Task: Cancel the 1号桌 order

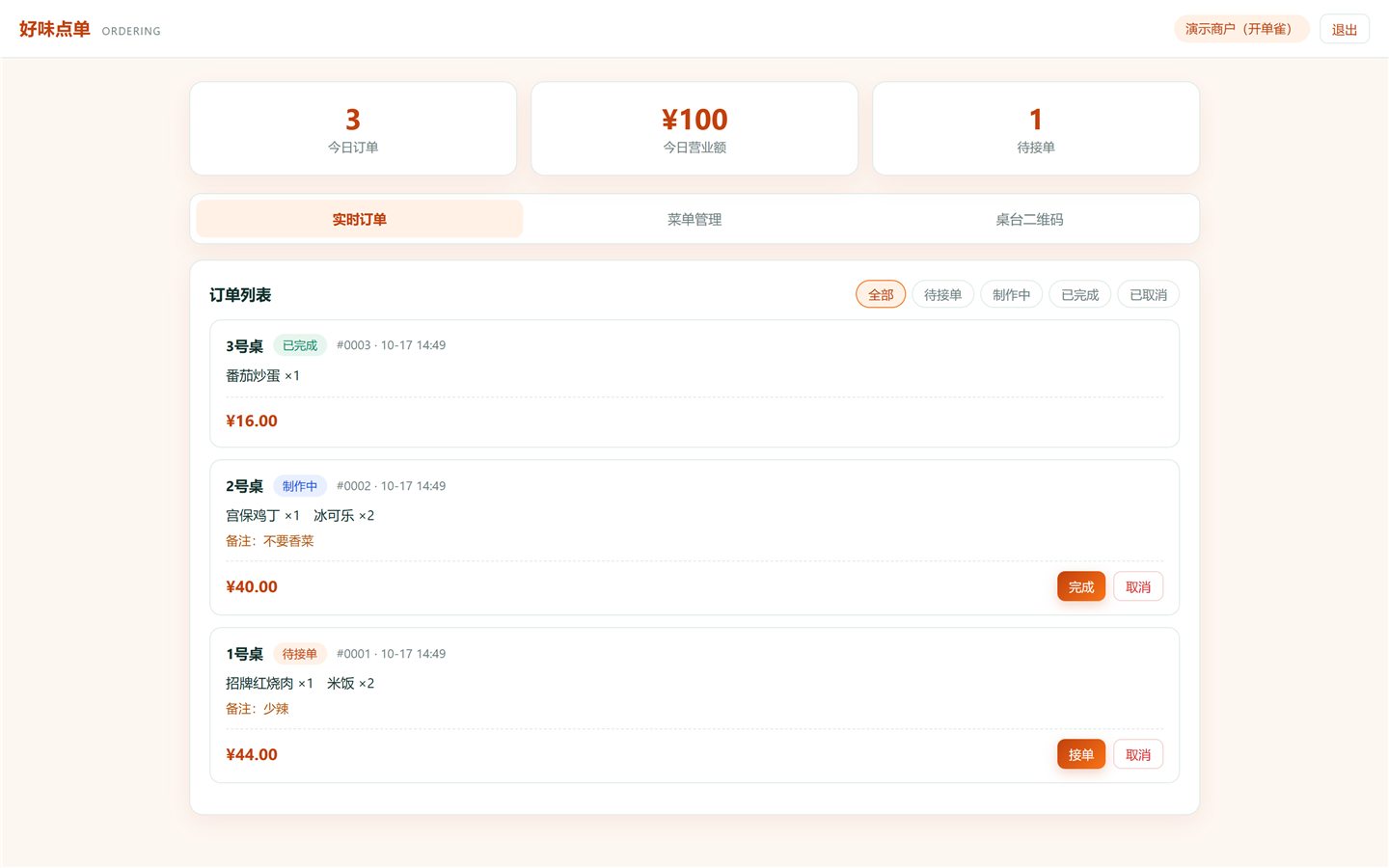Action: [x=1138, y=754]
